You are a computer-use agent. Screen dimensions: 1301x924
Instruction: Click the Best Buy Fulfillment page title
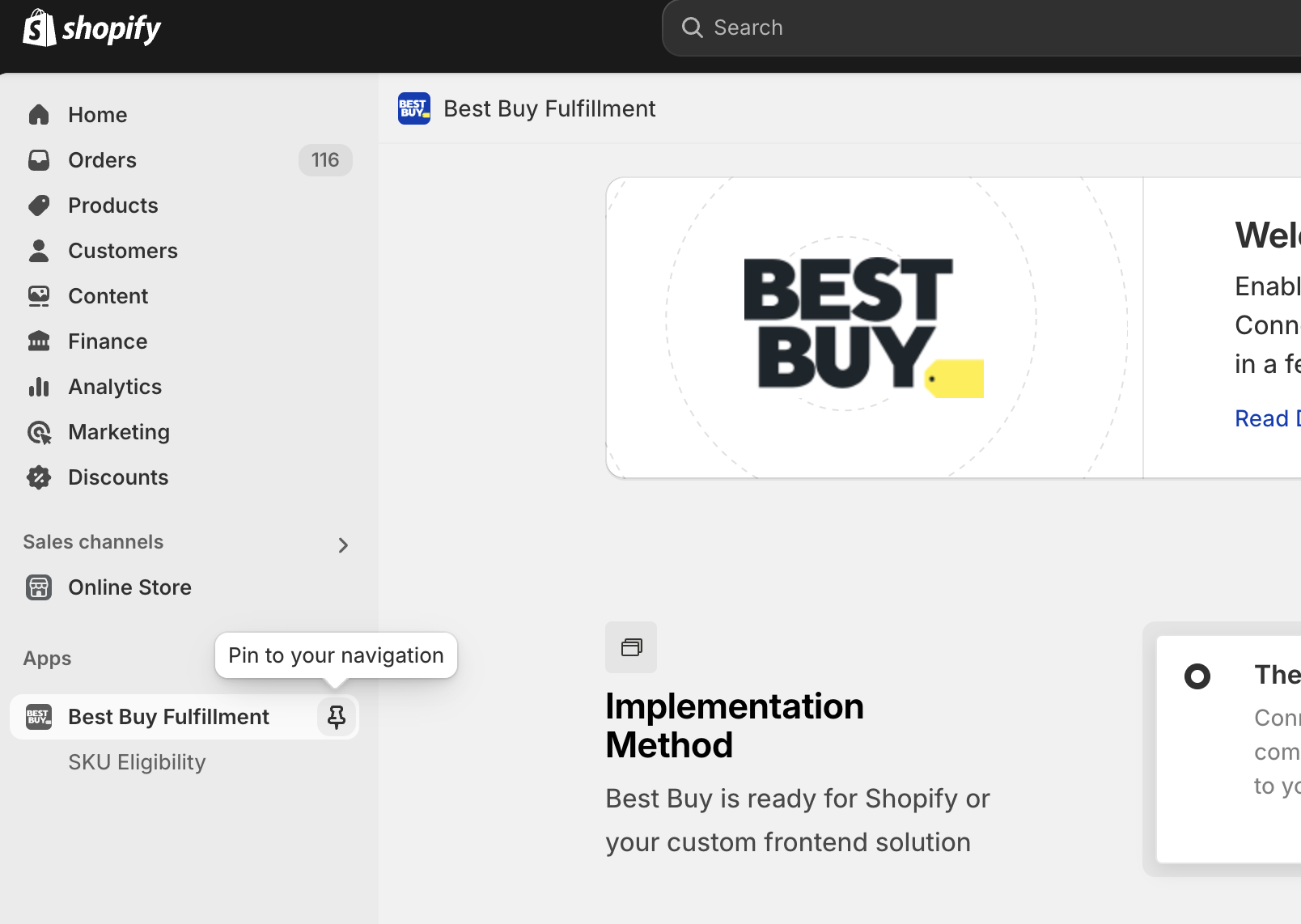click(549, 108)
